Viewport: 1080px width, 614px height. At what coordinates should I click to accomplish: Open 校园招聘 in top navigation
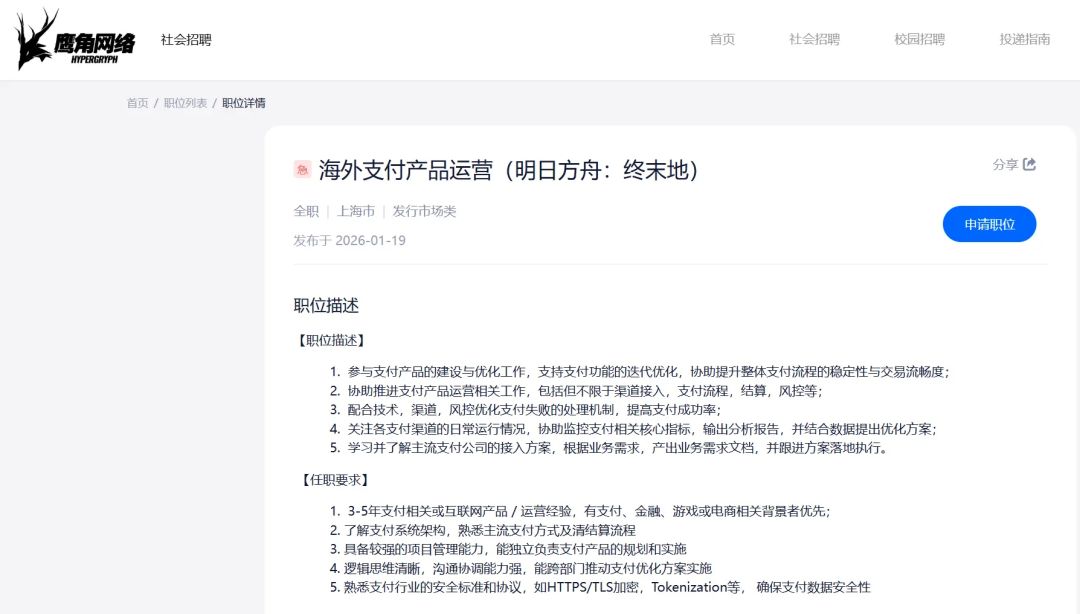pyautogui.click(x=920, y=39)
